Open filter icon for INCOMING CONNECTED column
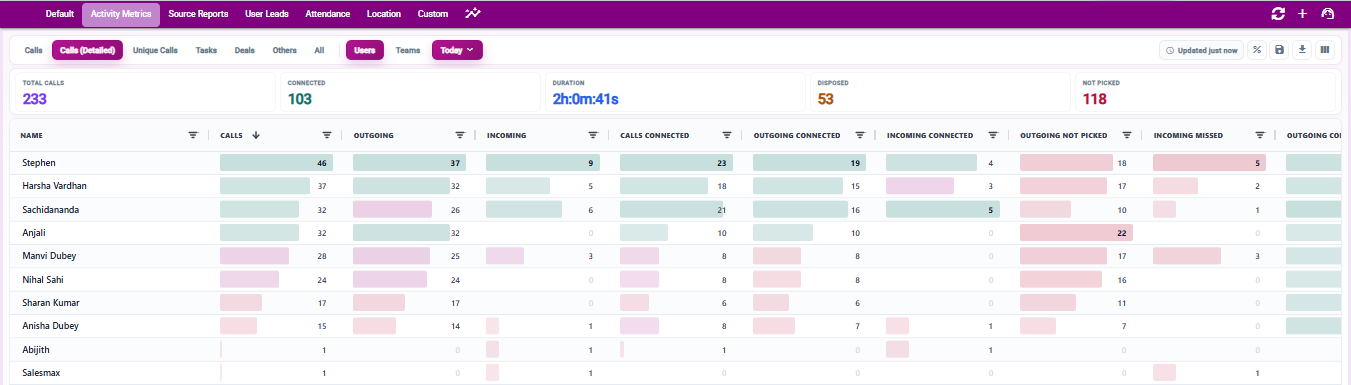The width and height of the screenshot is (1351, 385). (993, 135)
